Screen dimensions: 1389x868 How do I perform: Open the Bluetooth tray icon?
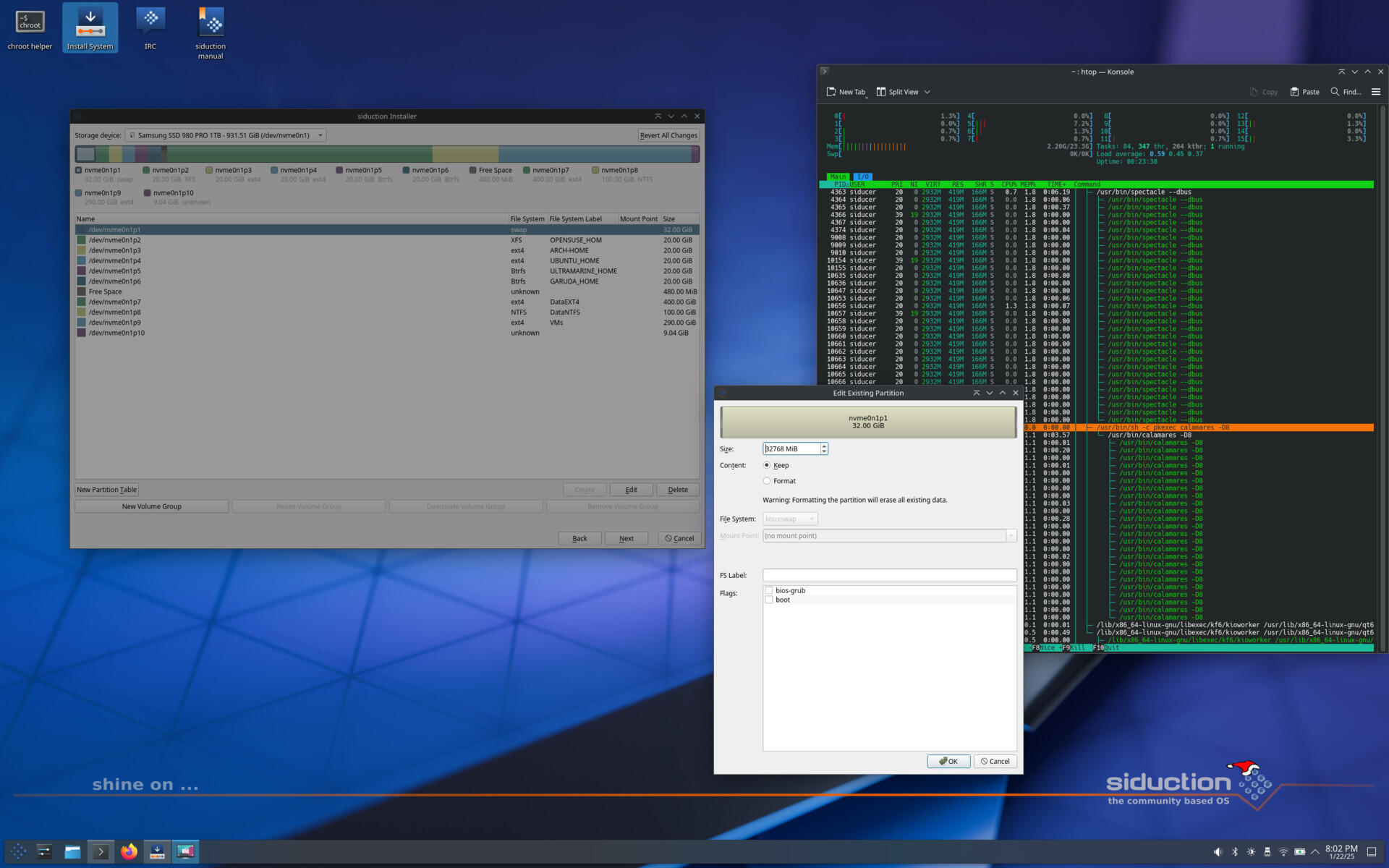[x=1235, y=851]
